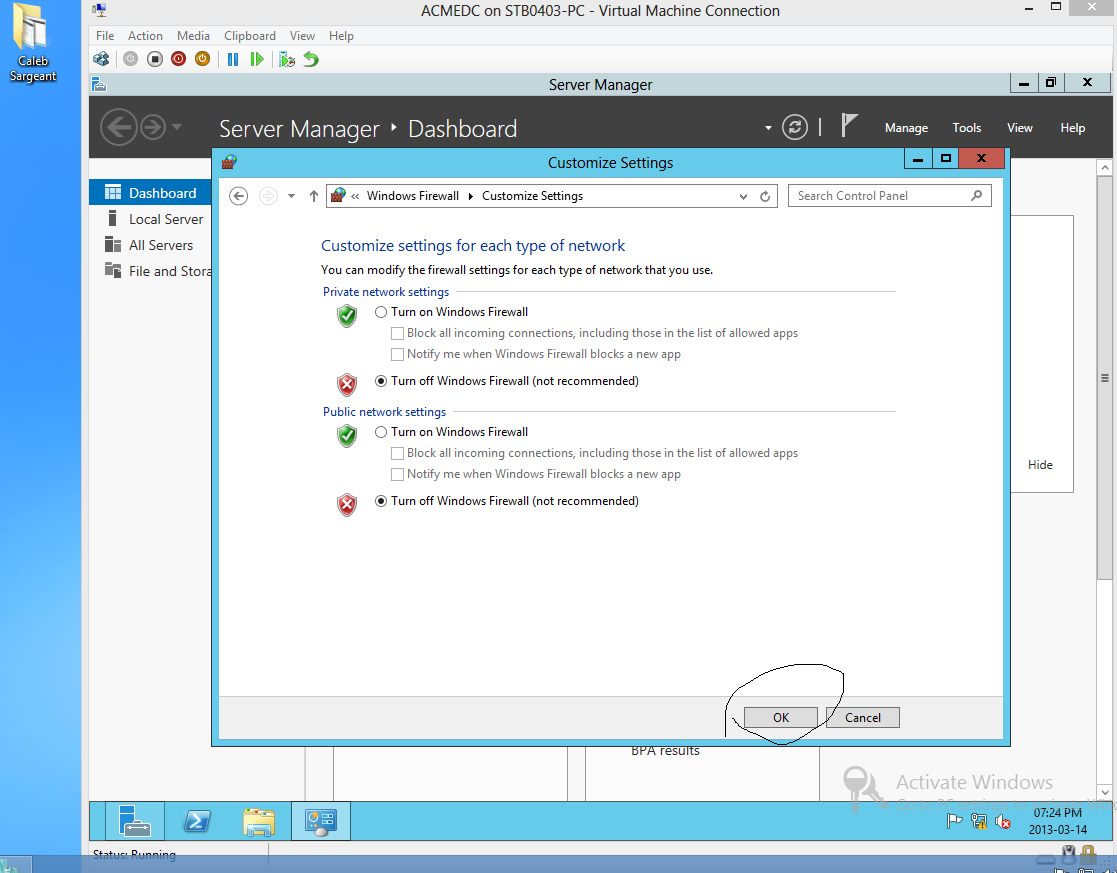The height and width of the screenshot is (873, 1117).
Task: Select Local Server in the sidebar
Action: 150,219
